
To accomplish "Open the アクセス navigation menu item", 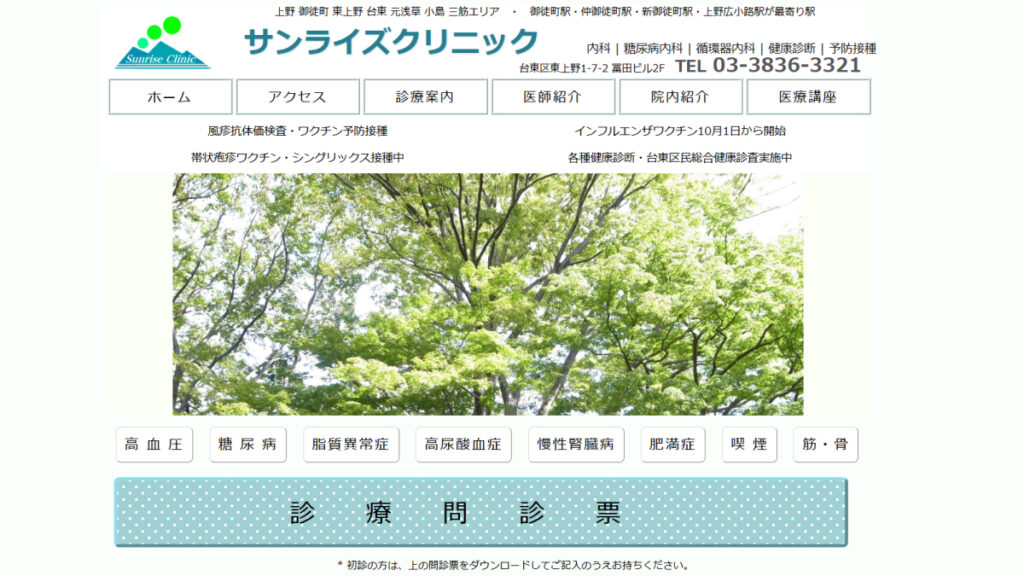I will [x=298, y=97].
